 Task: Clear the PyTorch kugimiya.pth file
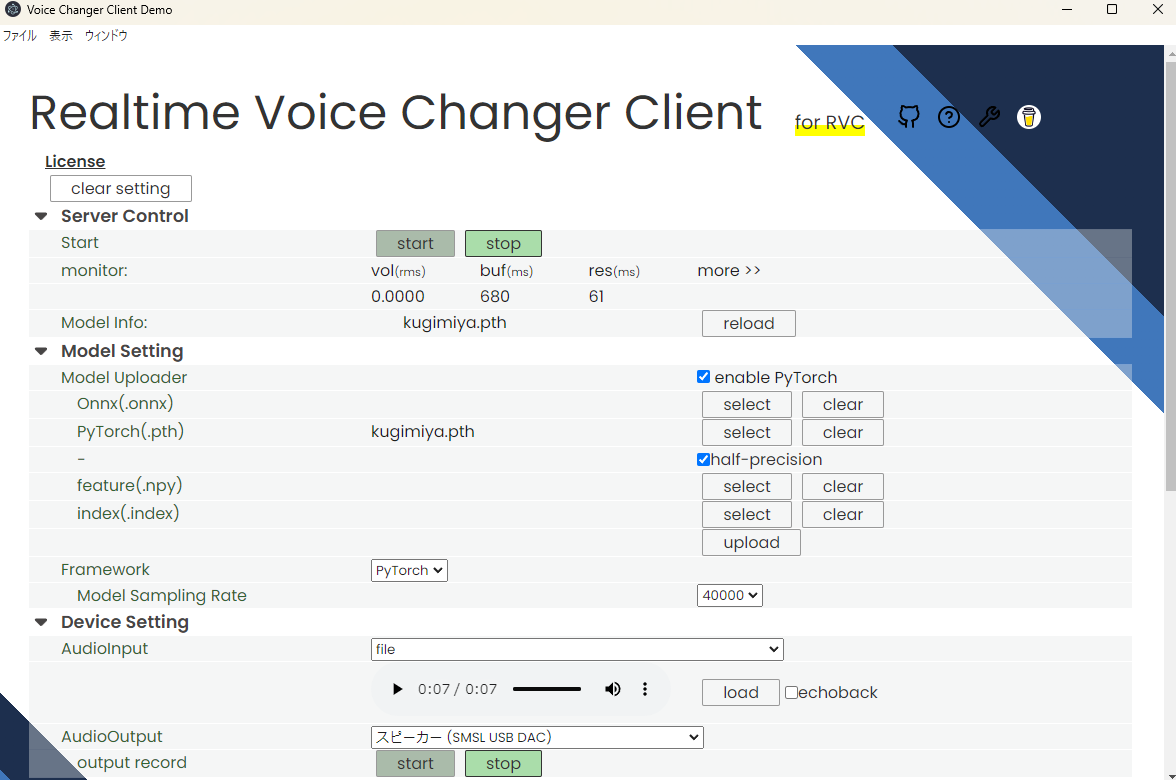click(843, 433)
